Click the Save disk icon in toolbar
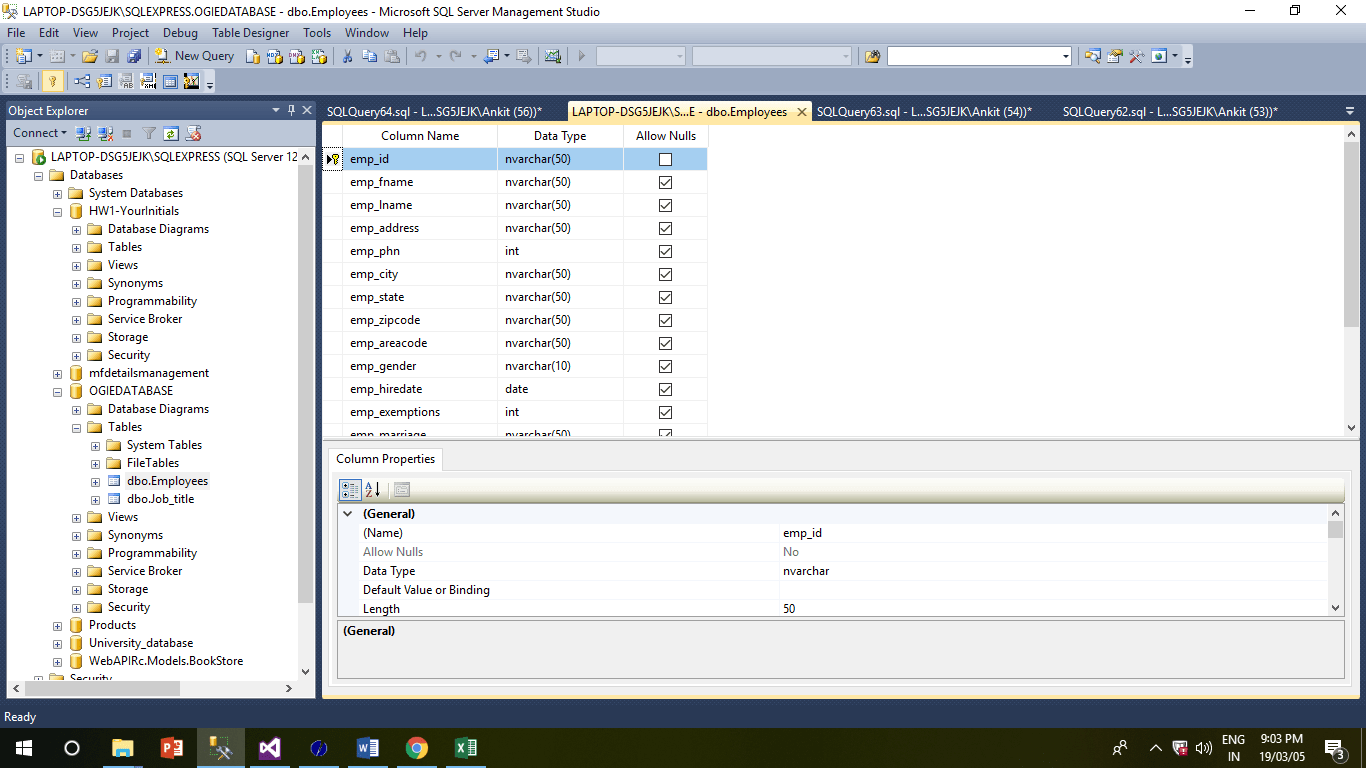 click(111, 56)
